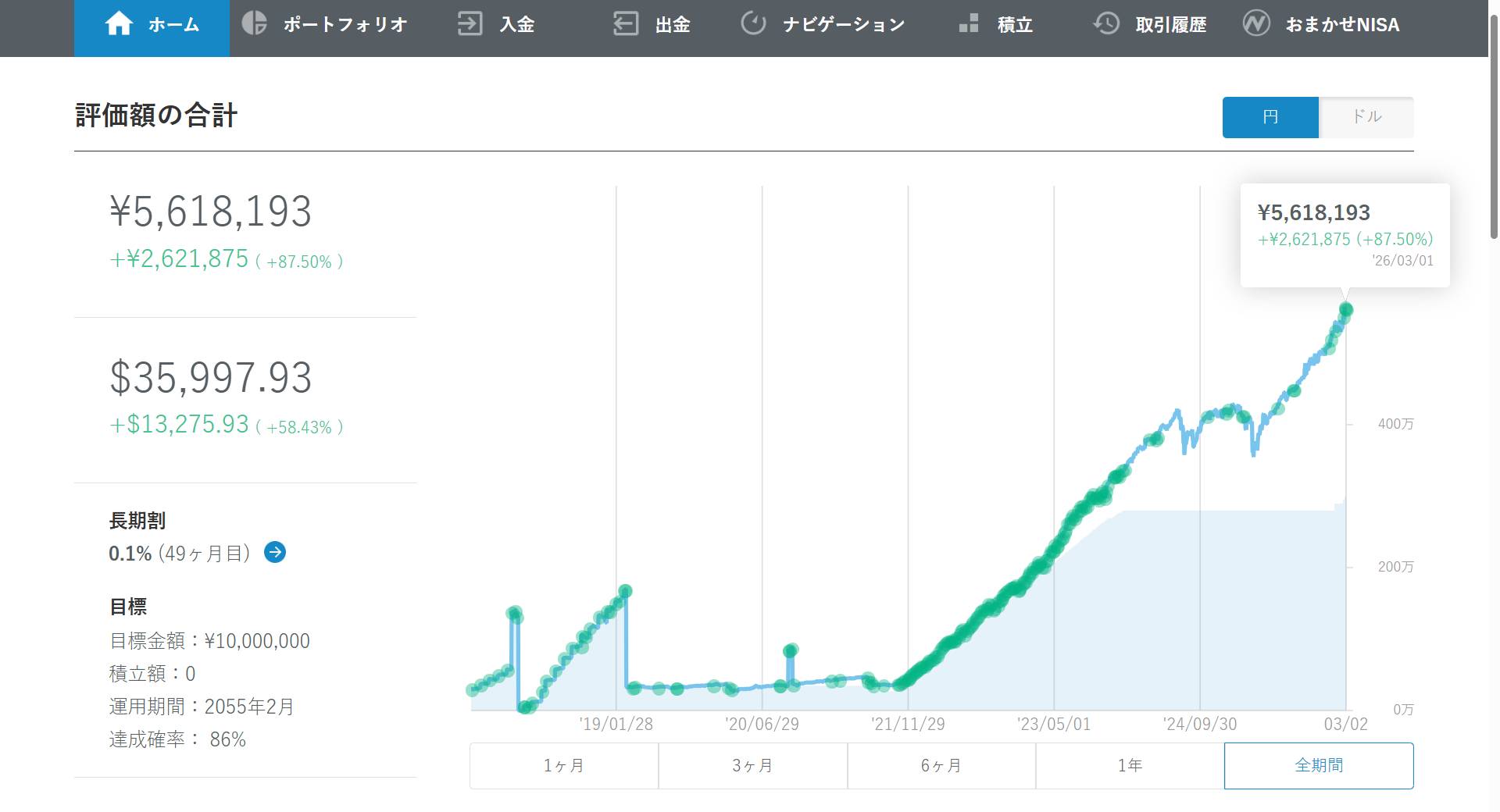Image resolution: width=1500 pixels, height=812 pixels.
Task: Select the 全期間 chart period
Action: coord(1319,766)
